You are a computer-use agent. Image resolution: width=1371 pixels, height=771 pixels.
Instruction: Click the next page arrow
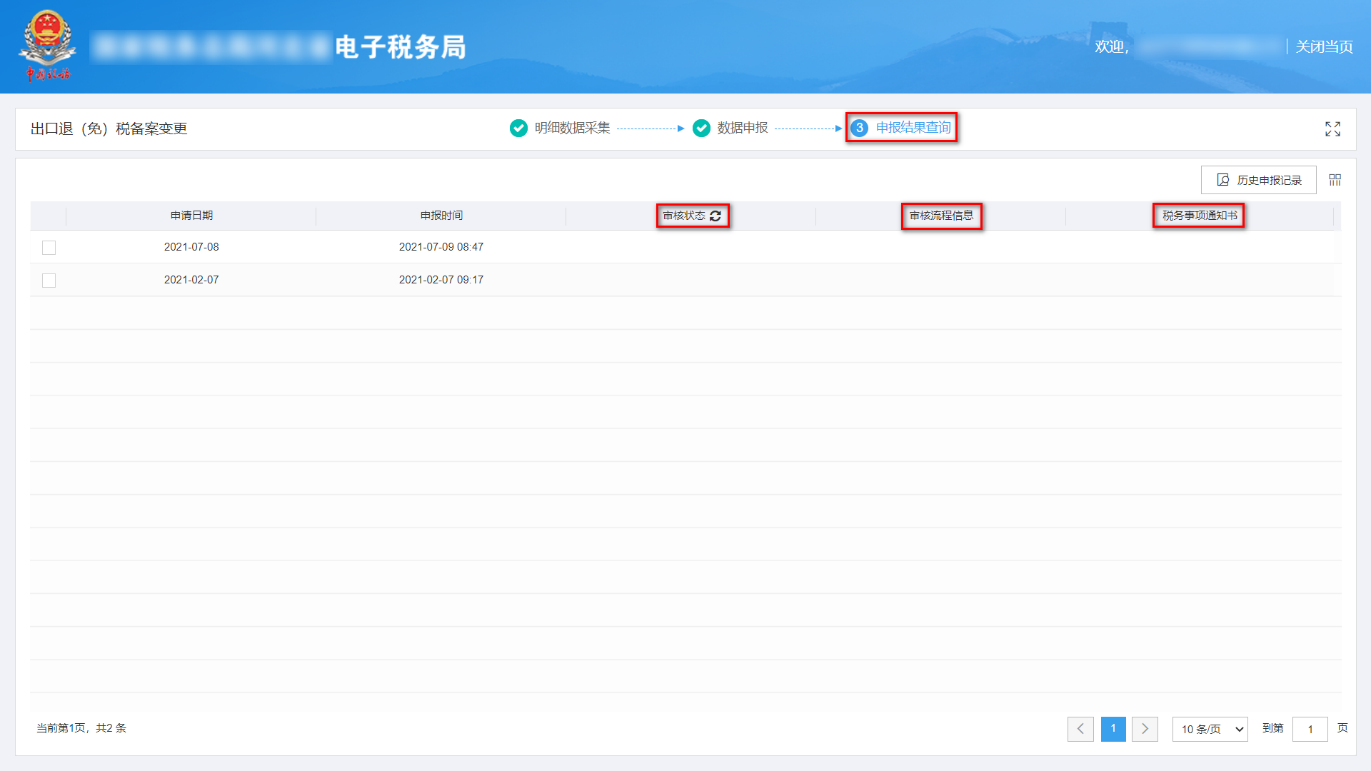(1144, 729)
